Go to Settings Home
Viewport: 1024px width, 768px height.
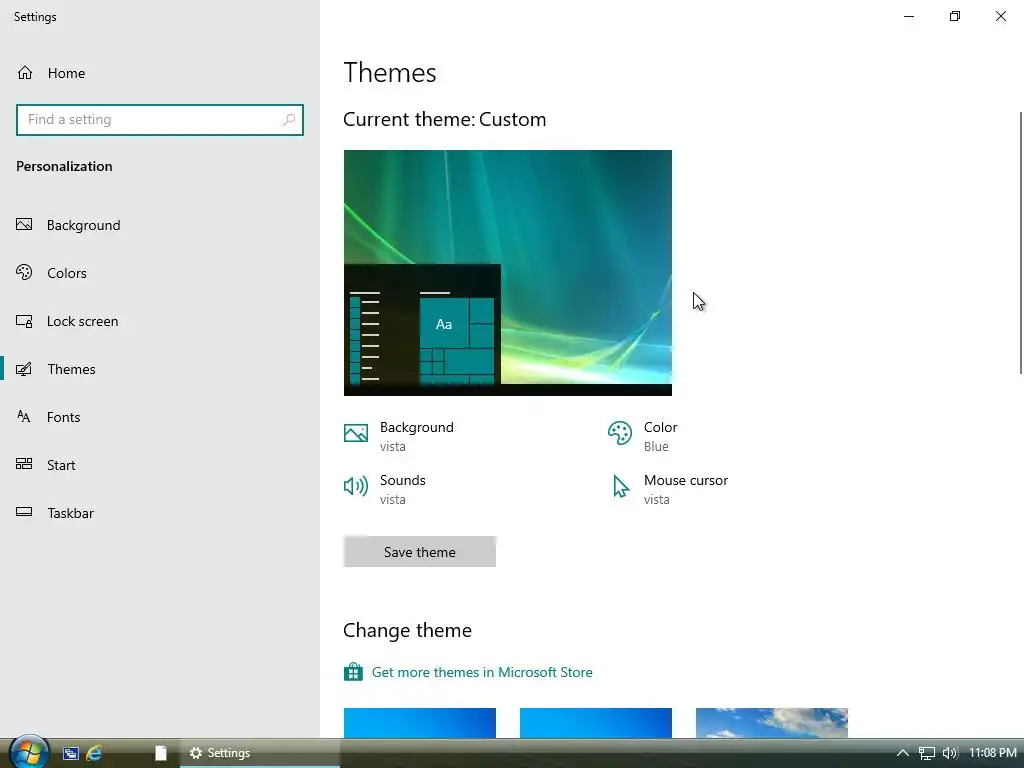(x=160, y=72)
